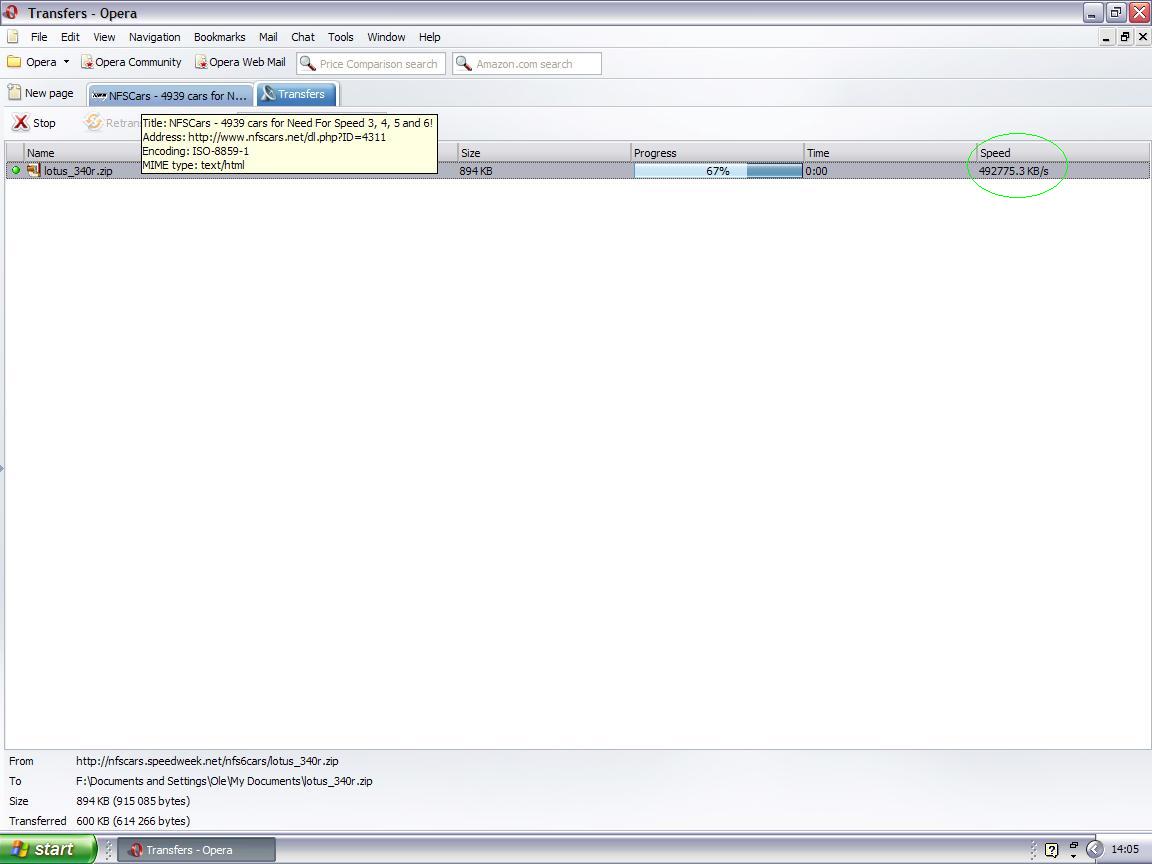The image size is (1152, 864).
Task: Sort by the Speed column header
Action: (x=1063, y=153)
